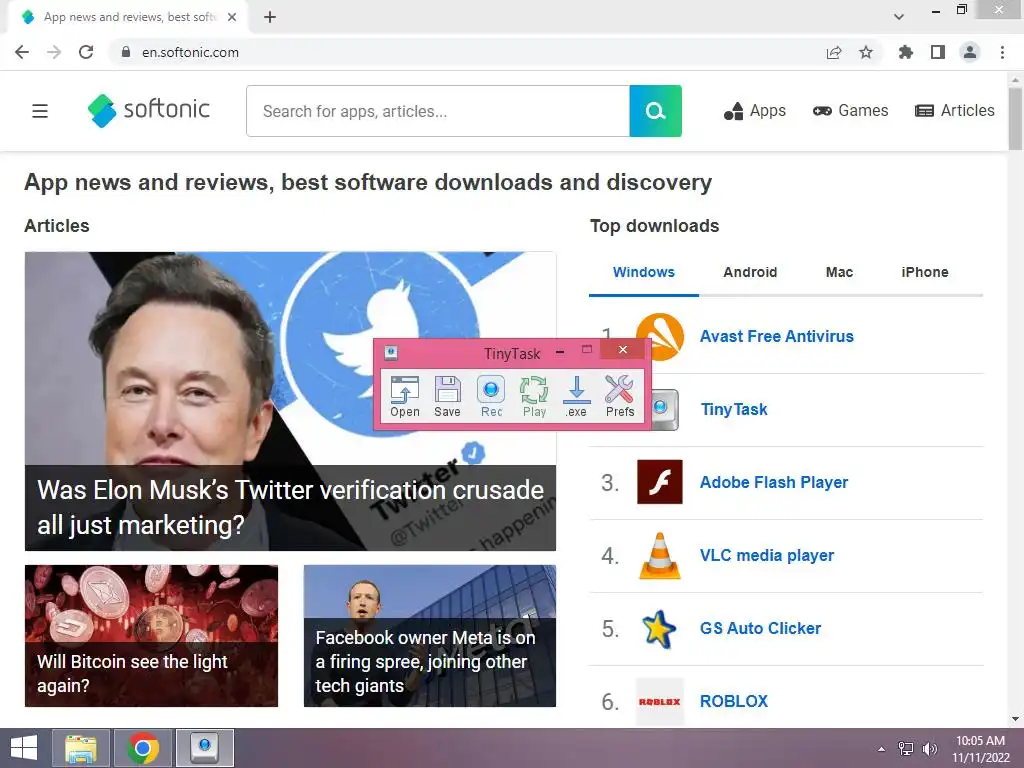The width and height of the screenshot is (1024, 768).
Task: Switch to the iPhone top downloads tab
Action: (925, 272)
